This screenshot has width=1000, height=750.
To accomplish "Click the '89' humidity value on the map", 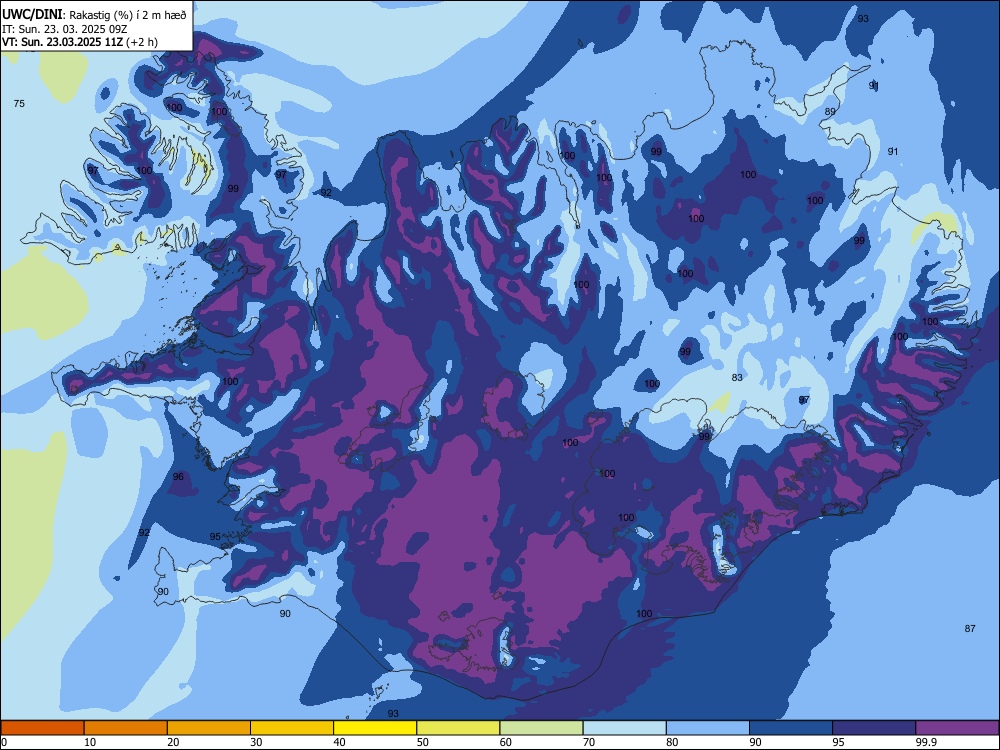I will click(830, 112).
